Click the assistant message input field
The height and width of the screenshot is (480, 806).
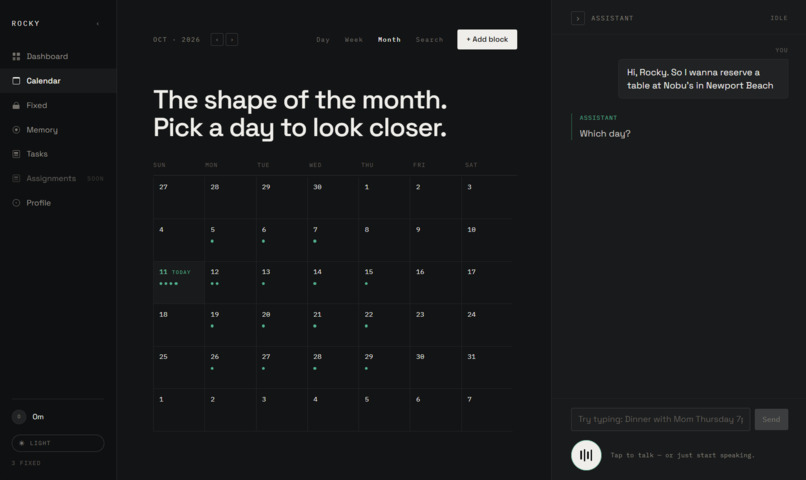661,419
